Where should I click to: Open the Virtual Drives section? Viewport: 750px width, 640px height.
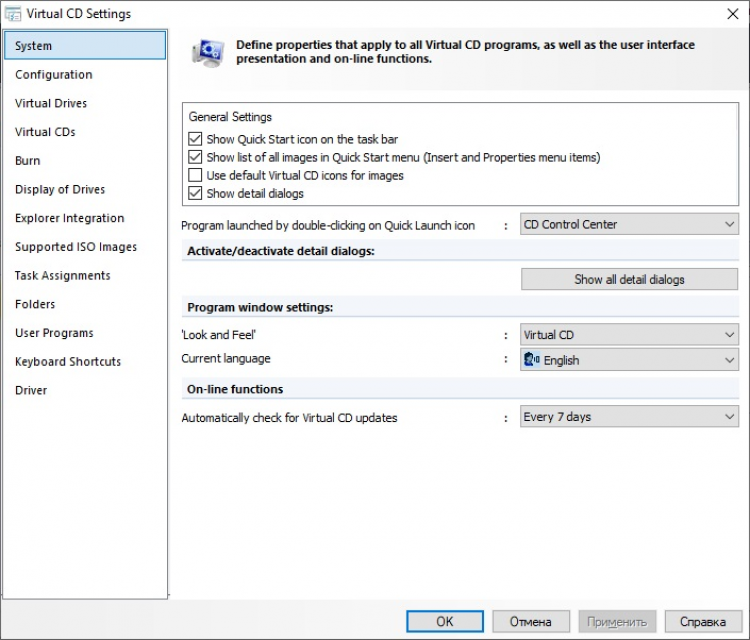point(51,103)
